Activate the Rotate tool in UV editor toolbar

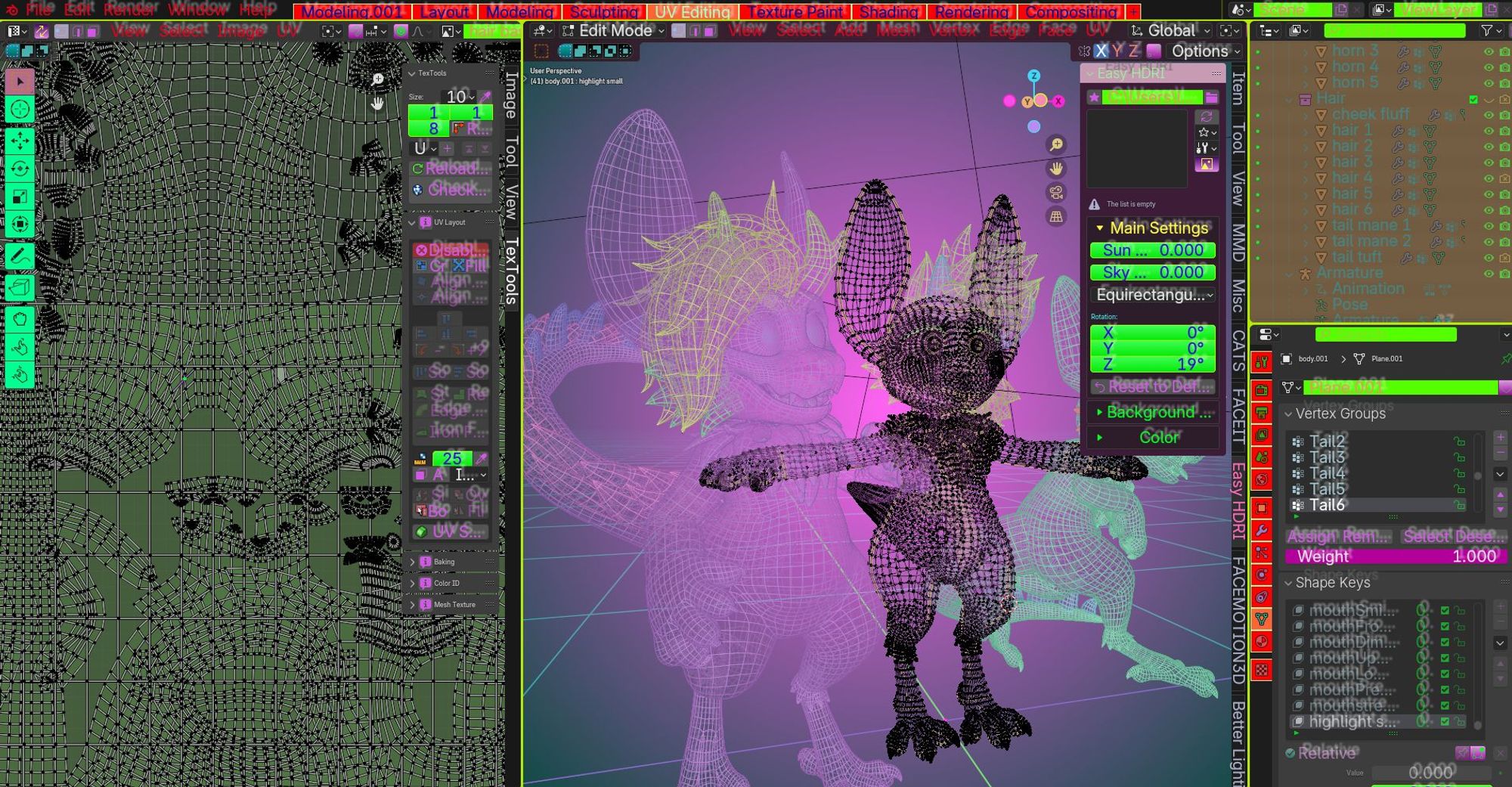pos(20,169)
